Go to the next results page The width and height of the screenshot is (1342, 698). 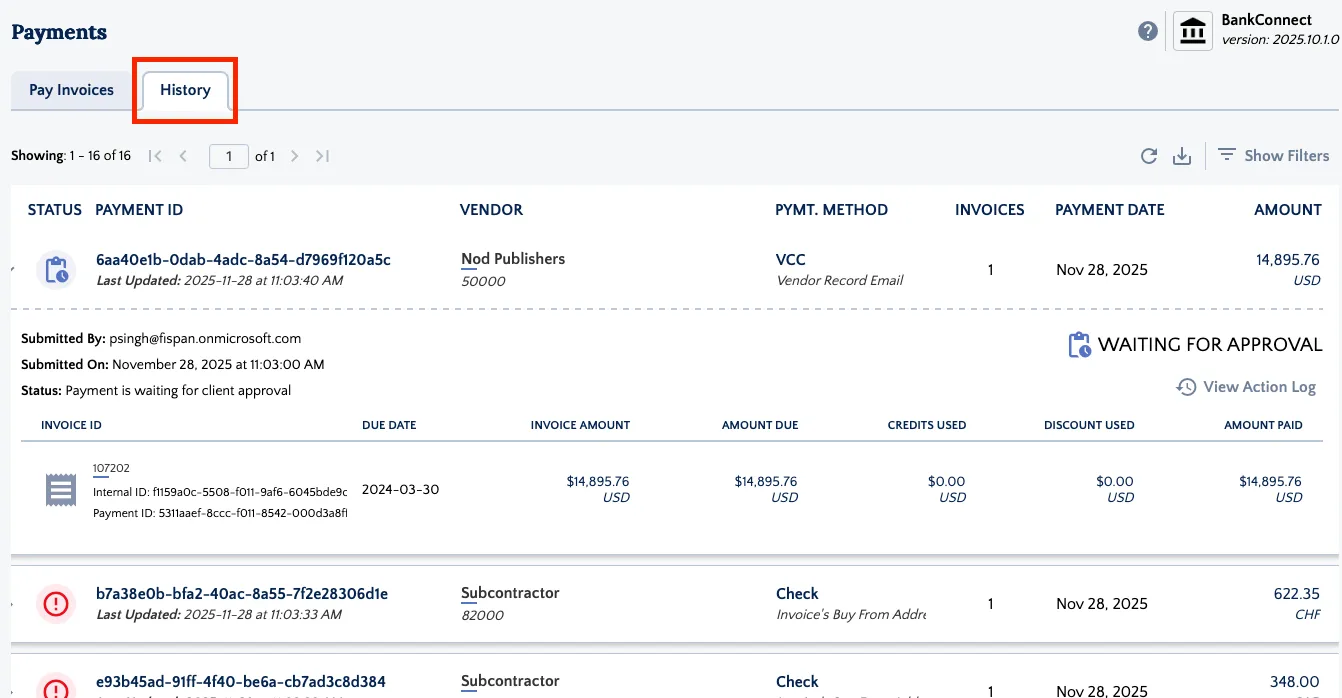[x=294, y=156]
